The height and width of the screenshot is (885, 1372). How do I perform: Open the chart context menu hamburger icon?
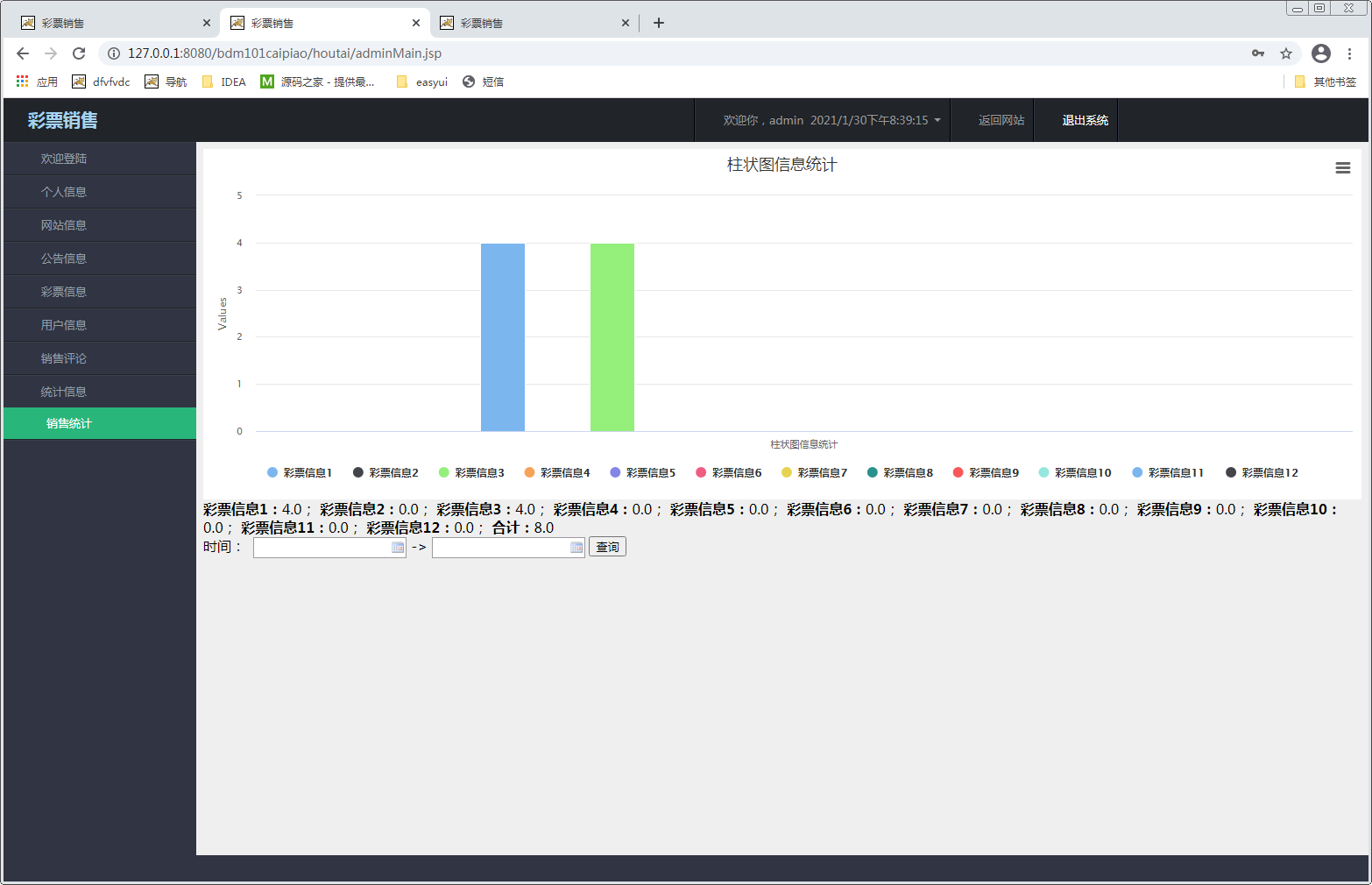click(x=1342, y=168)
